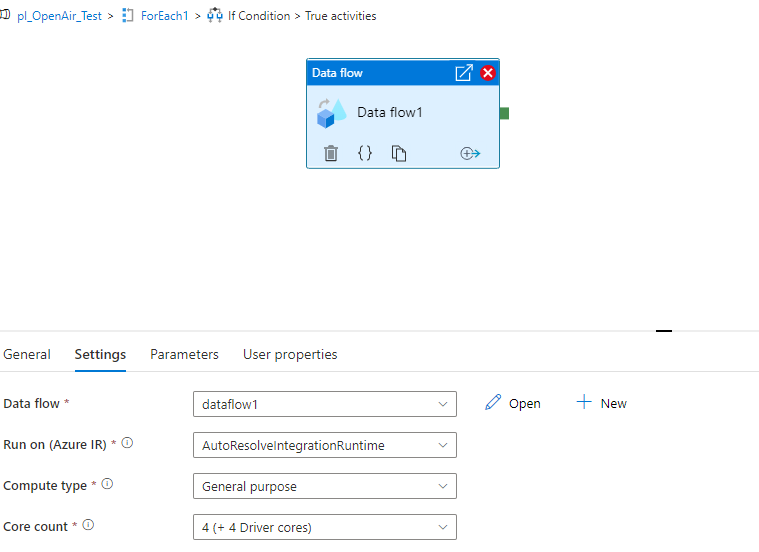View the activity JSON code braces icon
This screenshot has width=759, height=552.
[x=364, y=153]
